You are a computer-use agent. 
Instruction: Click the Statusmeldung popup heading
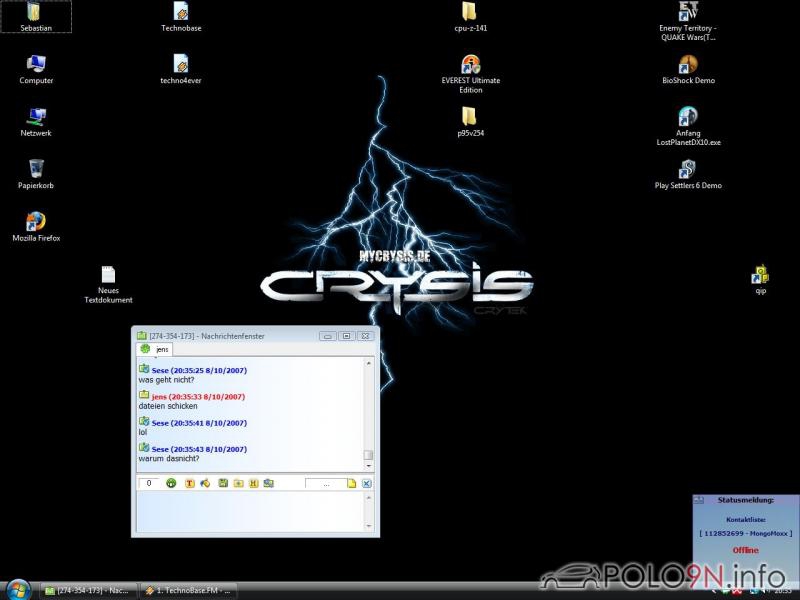pyautogui.click(x=745, y=500)
